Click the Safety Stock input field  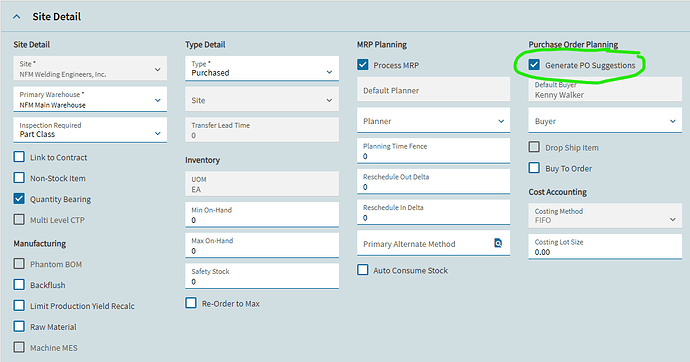tap(262, 276)
